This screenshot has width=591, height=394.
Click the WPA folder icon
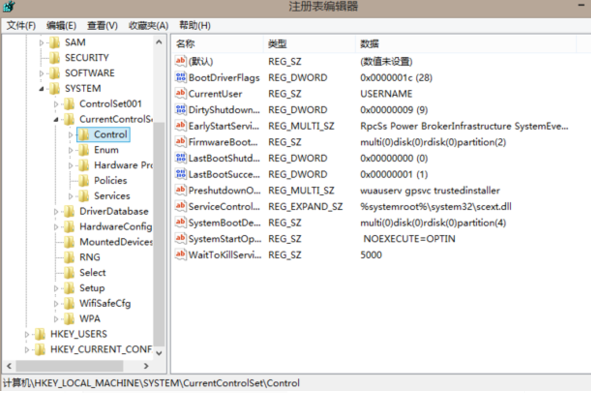(x=69, y=319)
